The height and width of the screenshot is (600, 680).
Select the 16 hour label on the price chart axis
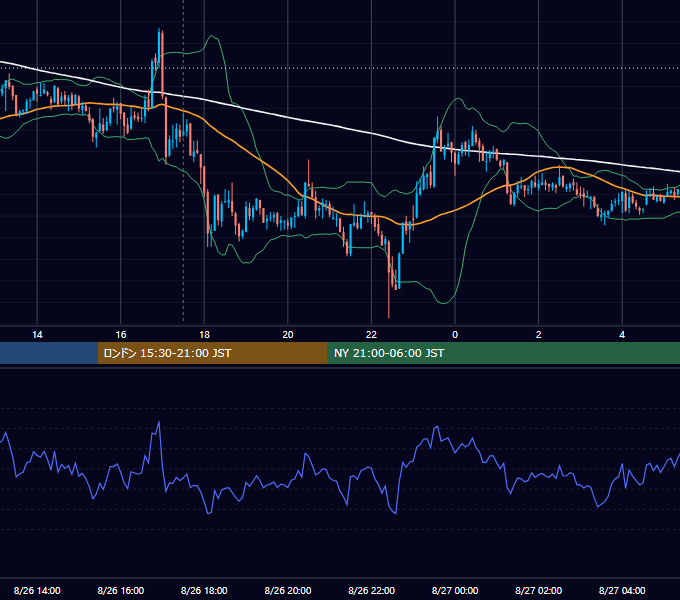(x=121, y=335)
